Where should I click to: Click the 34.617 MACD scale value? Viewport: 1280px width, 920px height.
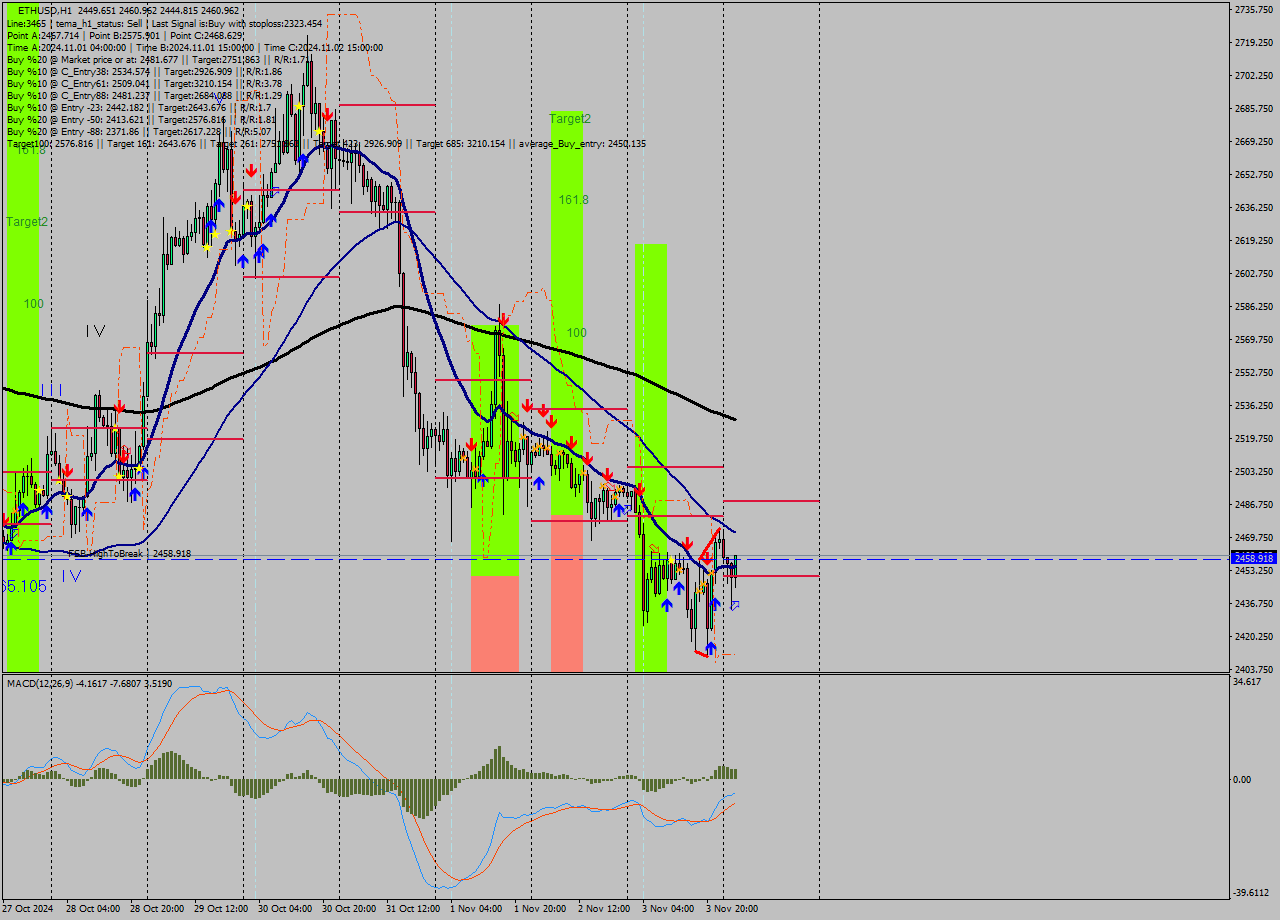click(x=1247, y=681)
